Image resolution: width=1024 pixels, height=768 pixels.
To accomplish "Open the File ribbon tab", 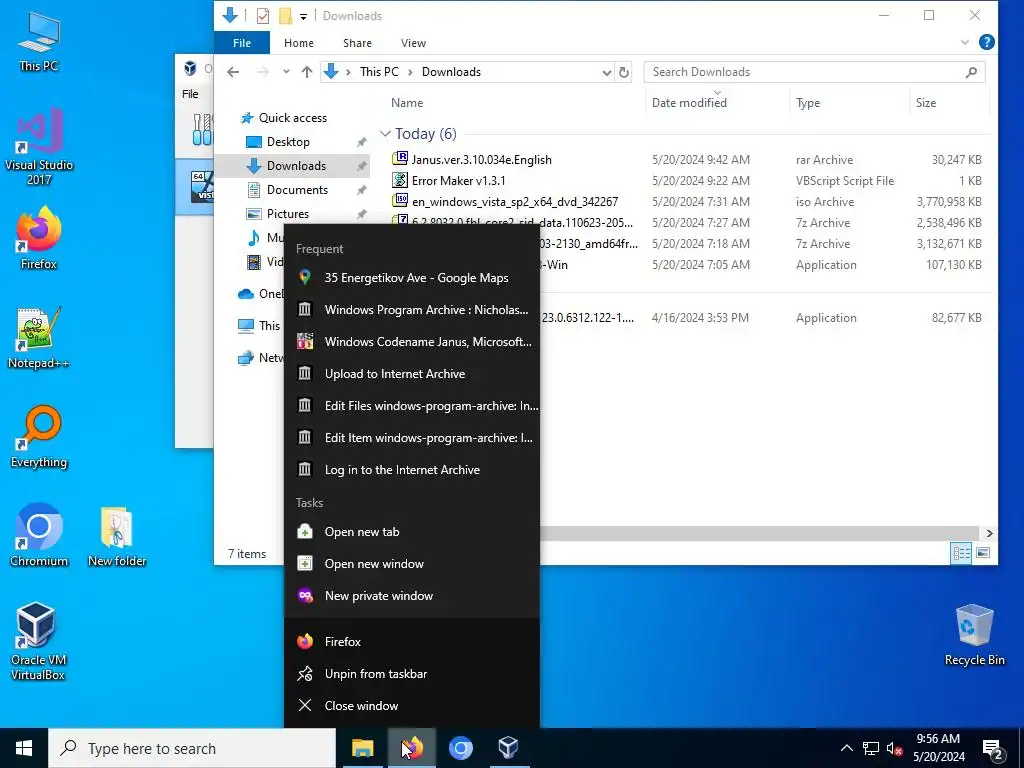I will click(242, 43).
